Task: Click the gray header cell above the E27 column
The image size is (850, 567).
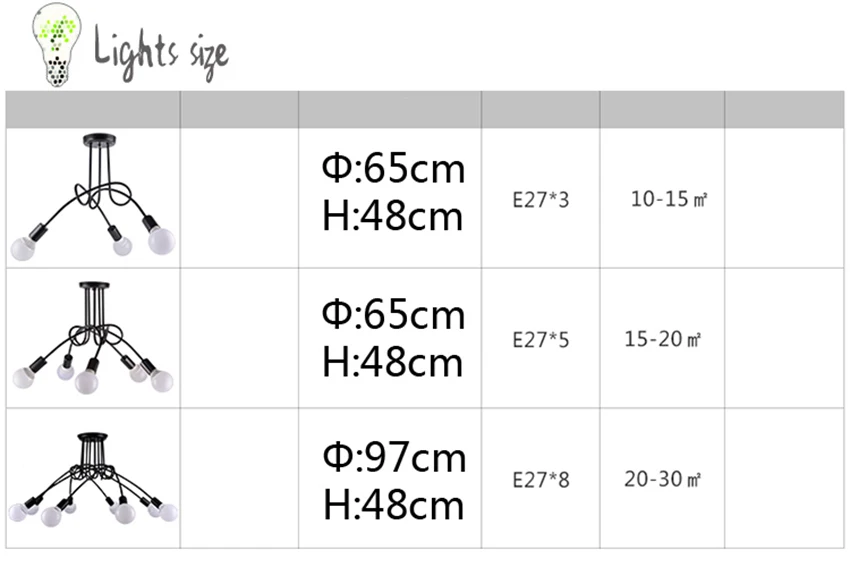Action: click(x=540, y=109)
